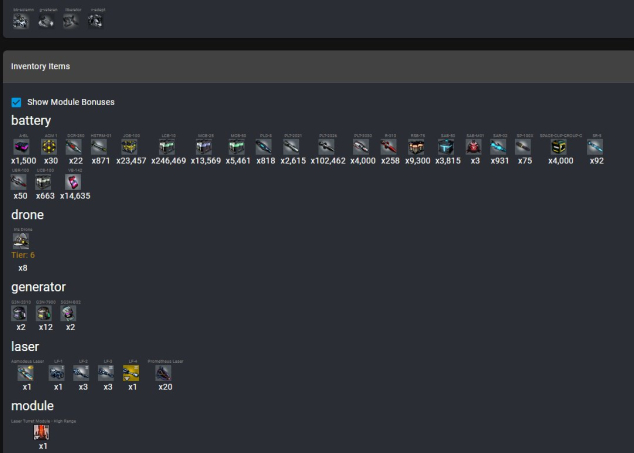Screen dimensions: 634x453
Task: Click the Asmodeus Laser icon
Action: pos(26,373)
